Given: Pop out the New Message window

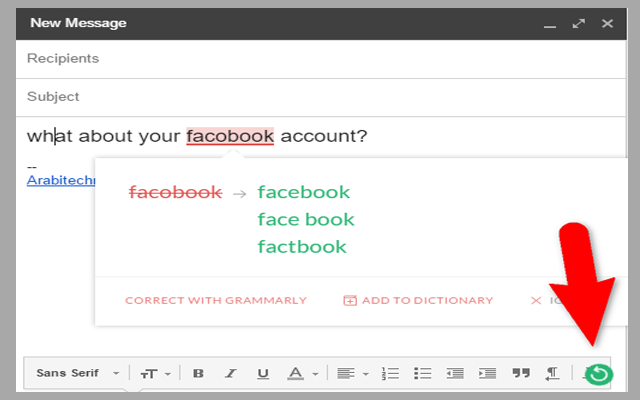Looking at the screenshot, I should (x=579, y=22).
